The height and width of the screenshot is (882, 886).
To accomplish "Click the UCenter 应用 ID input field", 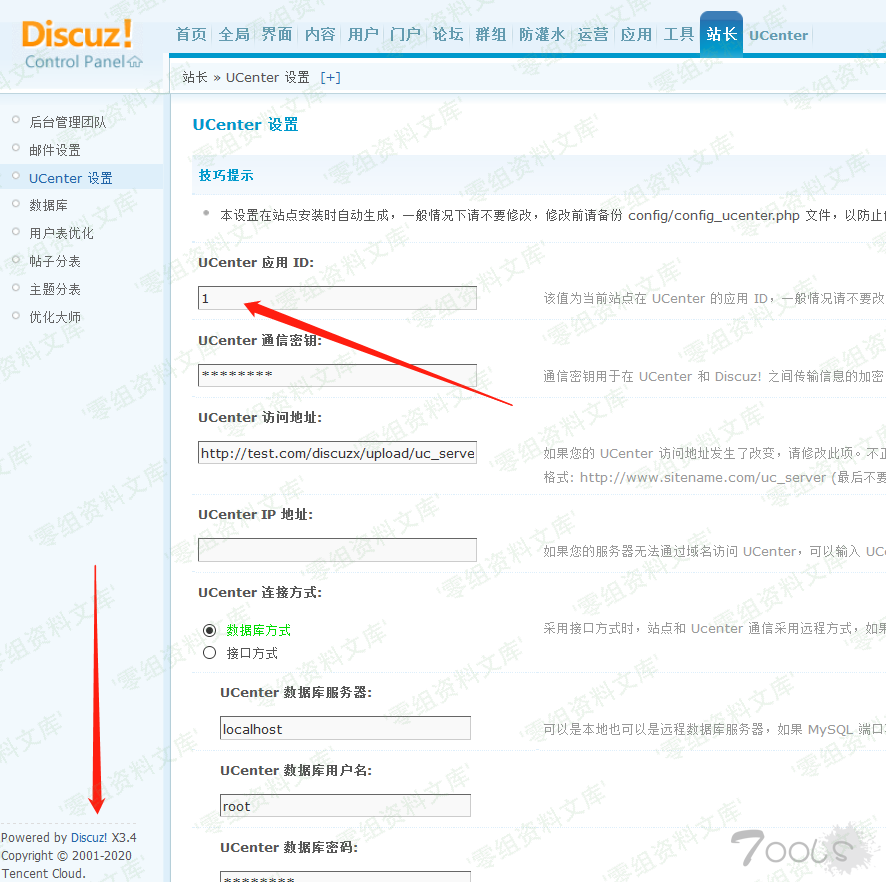I will 337,298.
